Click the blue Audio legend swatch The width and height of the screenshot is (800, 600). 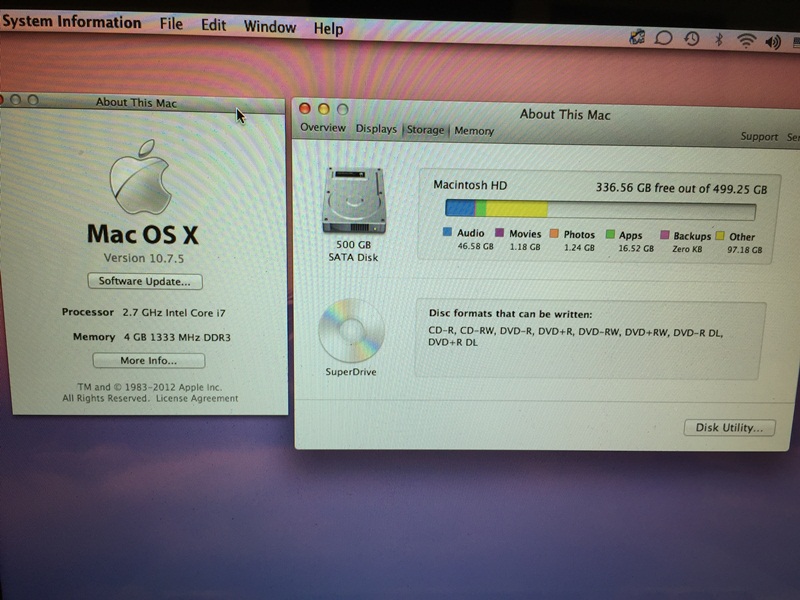click(x=447, y=232)
